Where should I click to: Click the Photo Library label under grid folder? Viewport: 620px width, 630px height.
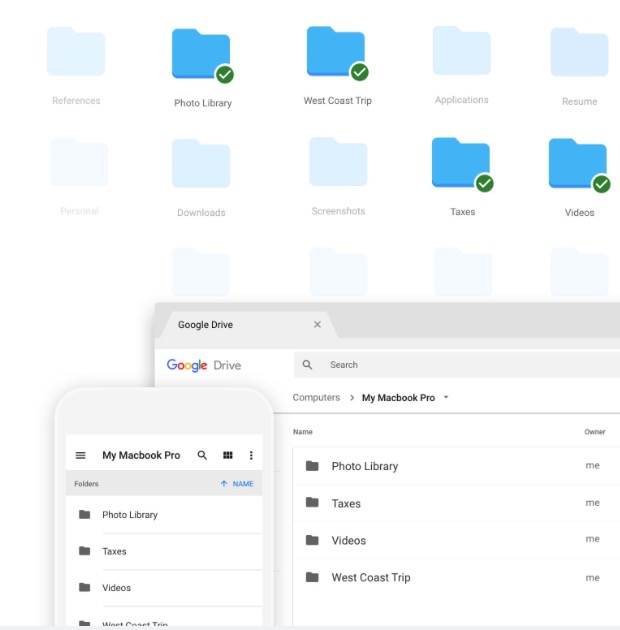pos(203,103)
